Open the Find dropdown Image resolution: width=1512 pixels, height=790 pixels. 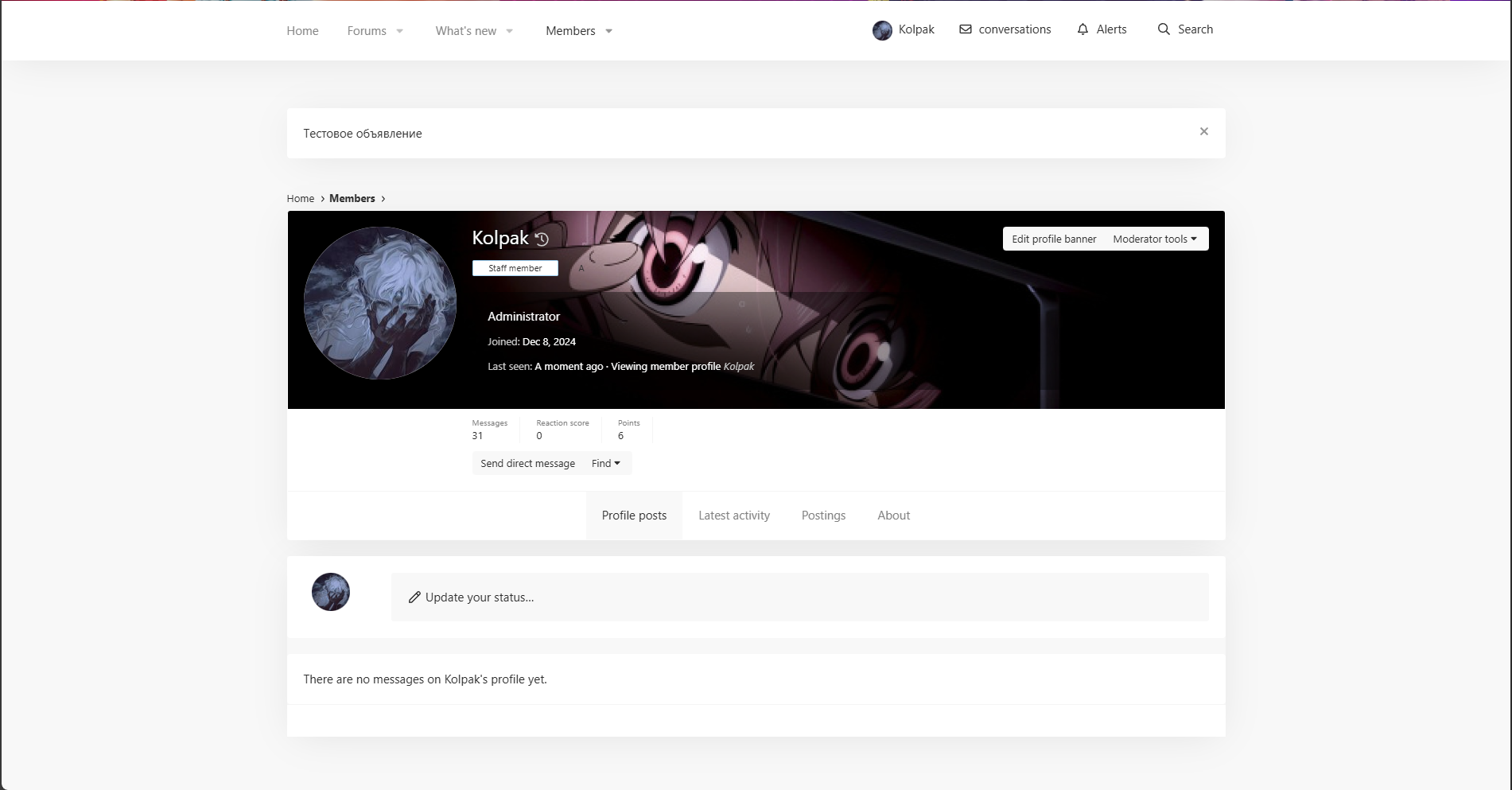606,463
